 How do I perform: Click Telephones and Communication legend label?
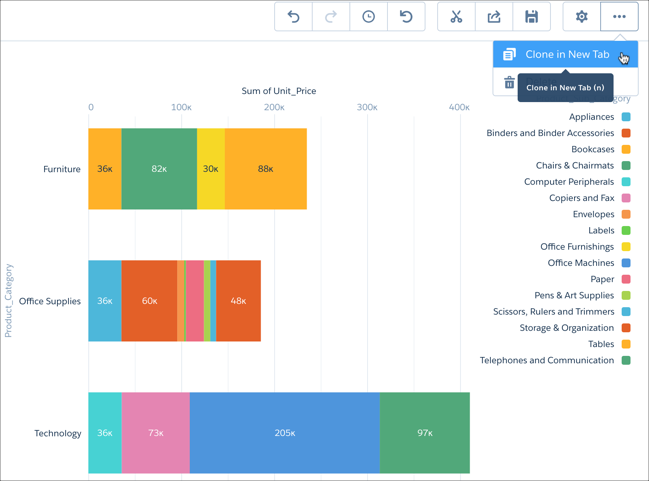tap(547, 360)
